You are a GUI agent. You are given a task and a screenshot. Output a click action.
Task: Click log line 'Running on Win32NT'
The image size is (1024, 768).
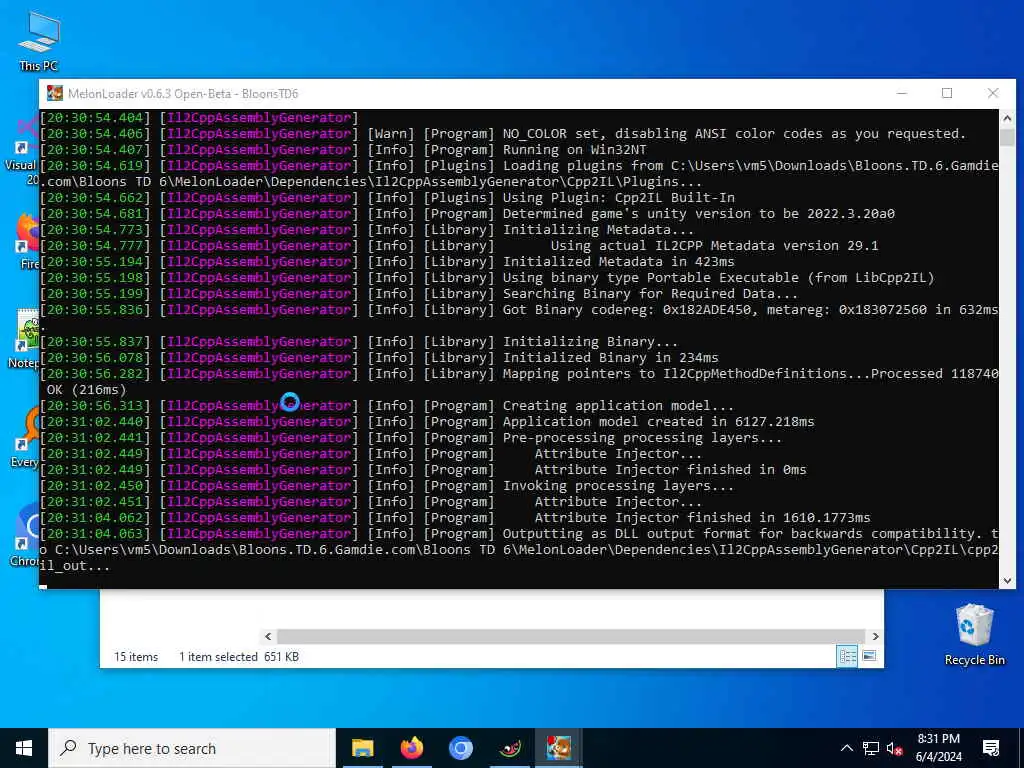tap(344, 150)
